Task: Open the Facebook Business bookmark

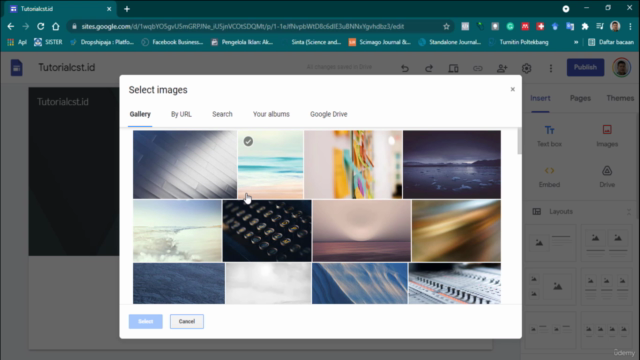Action: click(172, 42)
